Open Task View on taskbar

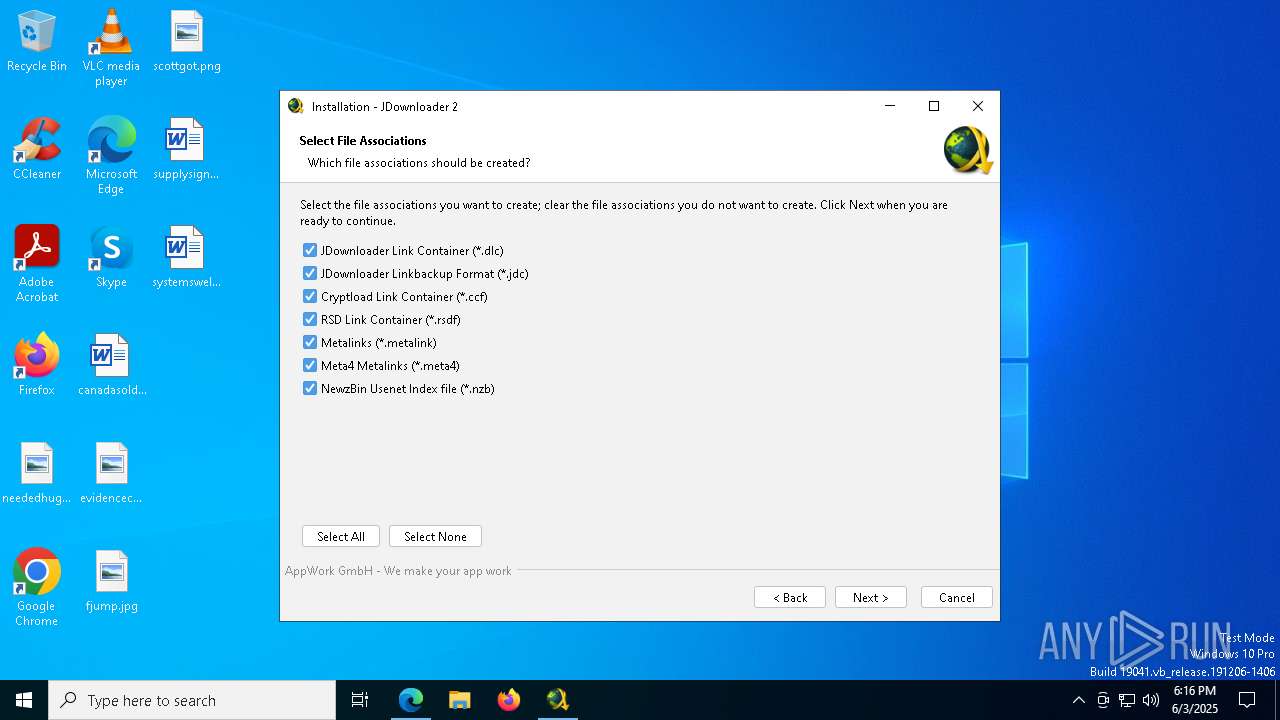click(x=360, y=700)
